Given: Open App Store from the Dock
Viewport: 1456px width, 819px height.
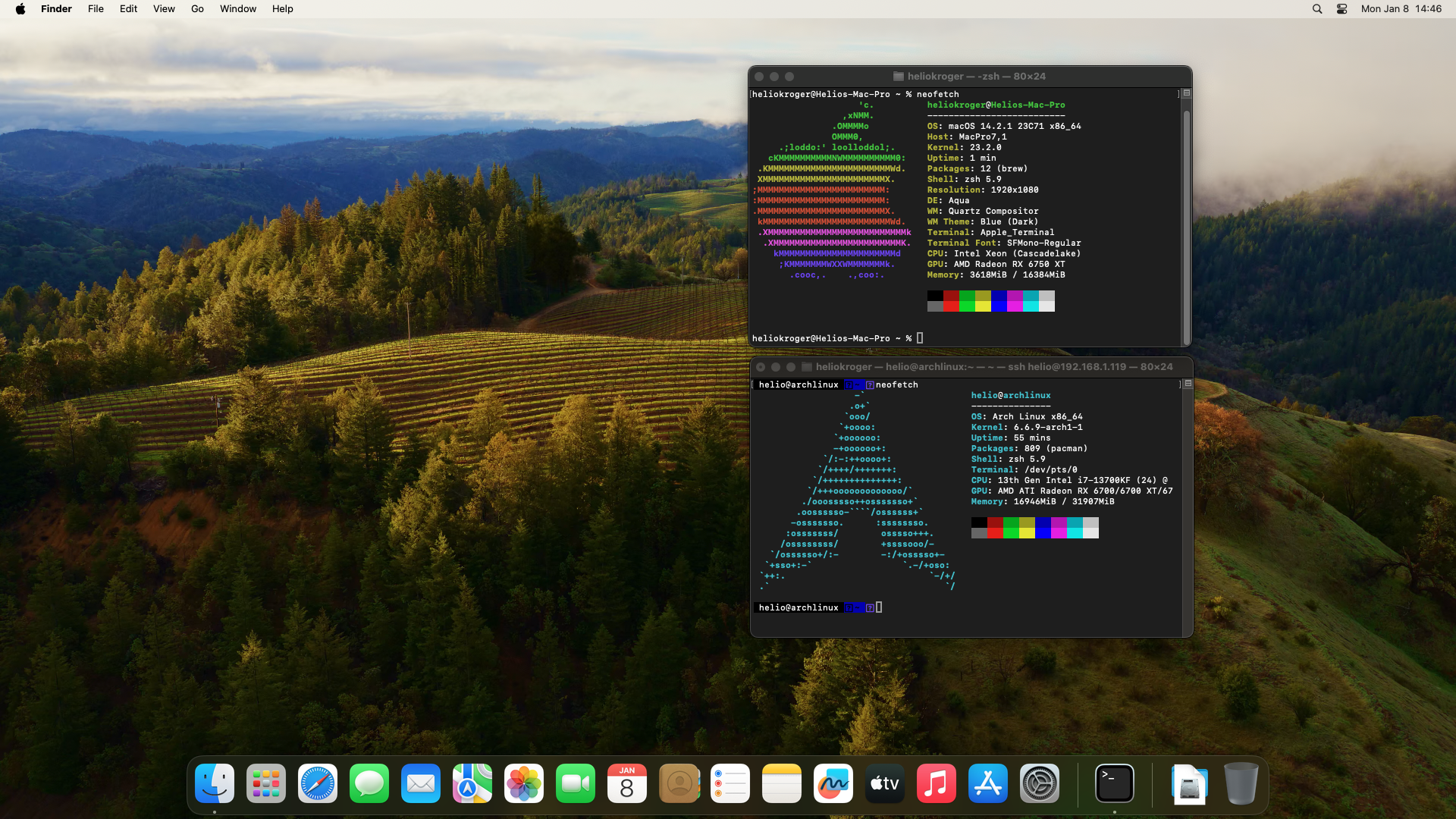Looking at the screenshot, I should [988, 783].
